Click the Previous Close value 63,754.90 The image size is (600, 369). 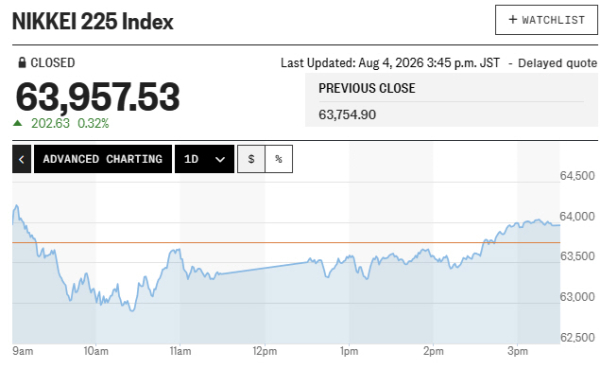click(x=347, y=114)
